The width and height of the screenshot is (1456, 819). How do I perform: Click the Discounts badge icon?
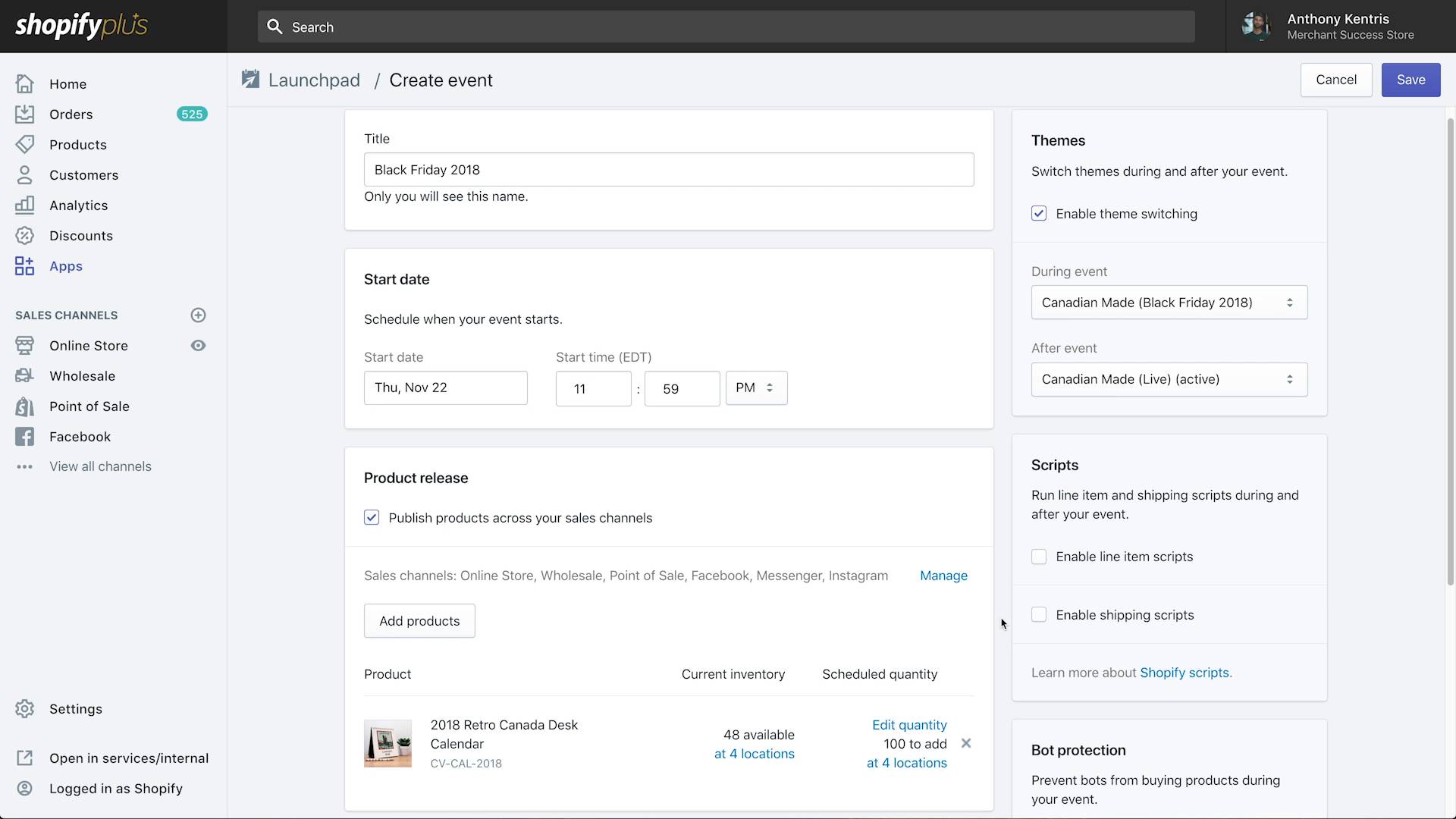tap(24, 235)
